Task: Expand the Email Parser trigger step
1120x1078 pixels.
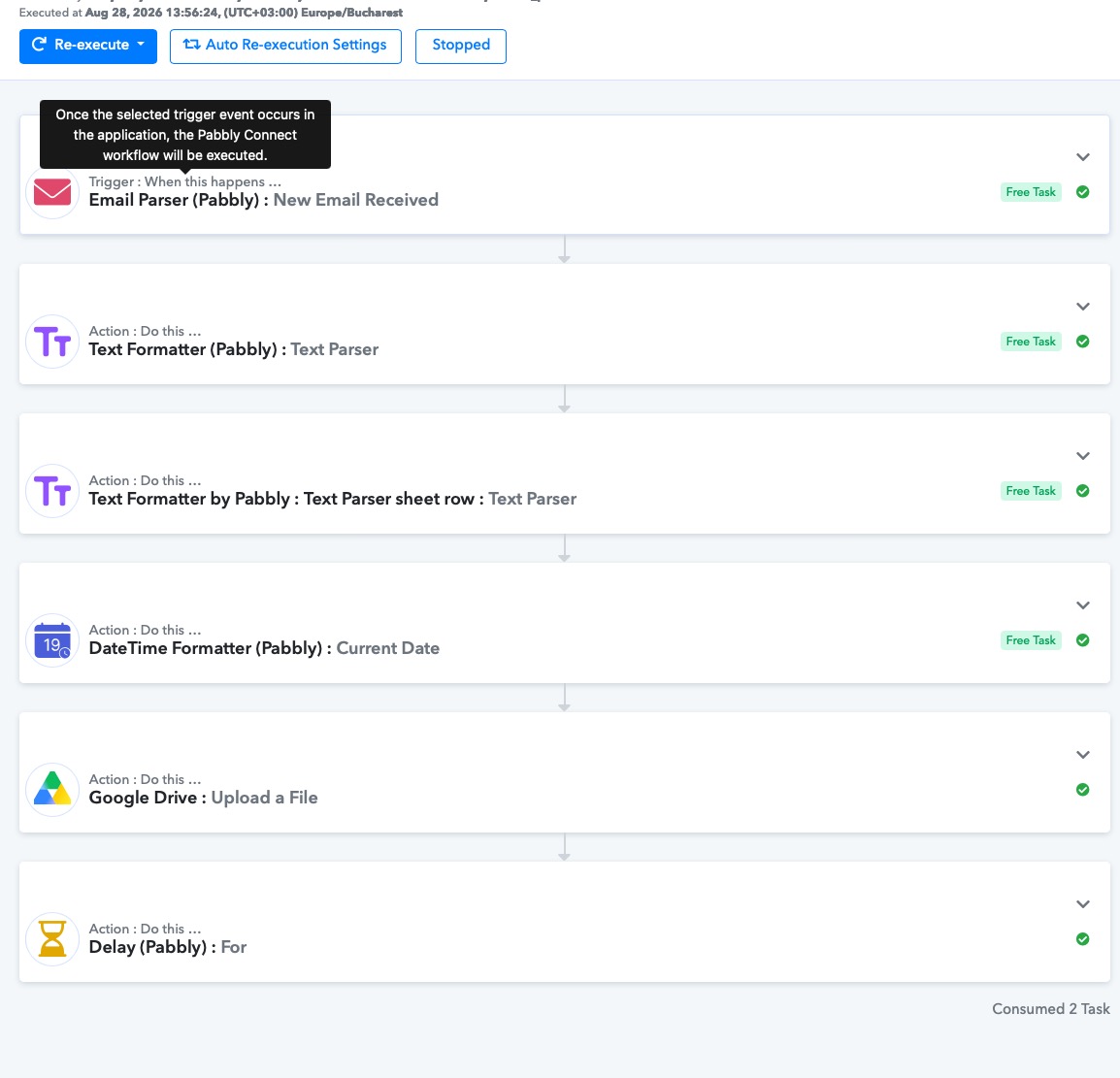Action: [1083, 157]
